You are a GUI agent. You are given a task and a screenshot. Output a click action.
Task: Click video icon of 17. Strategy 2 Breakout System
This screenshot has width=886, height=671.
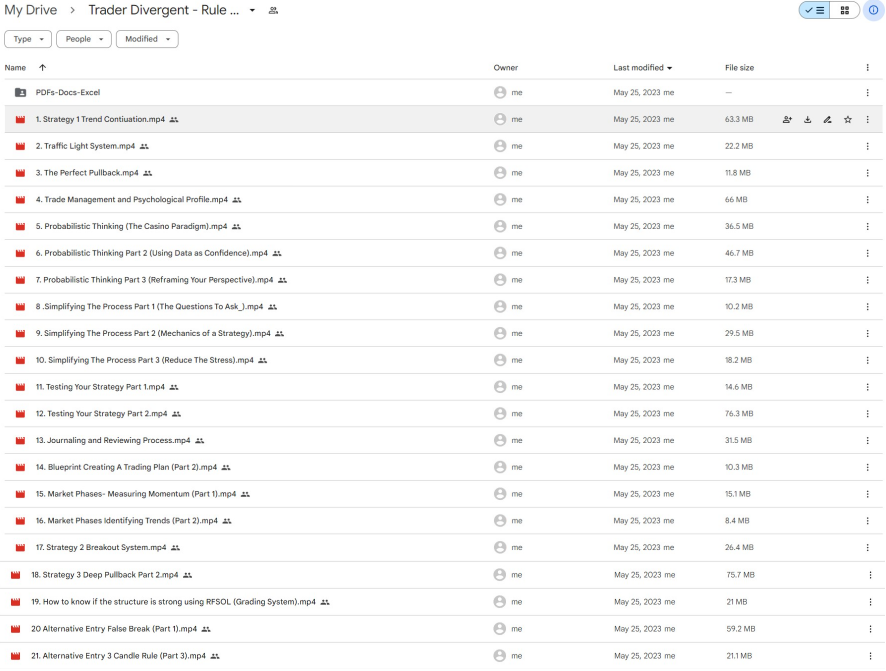[x=20, y=548]
